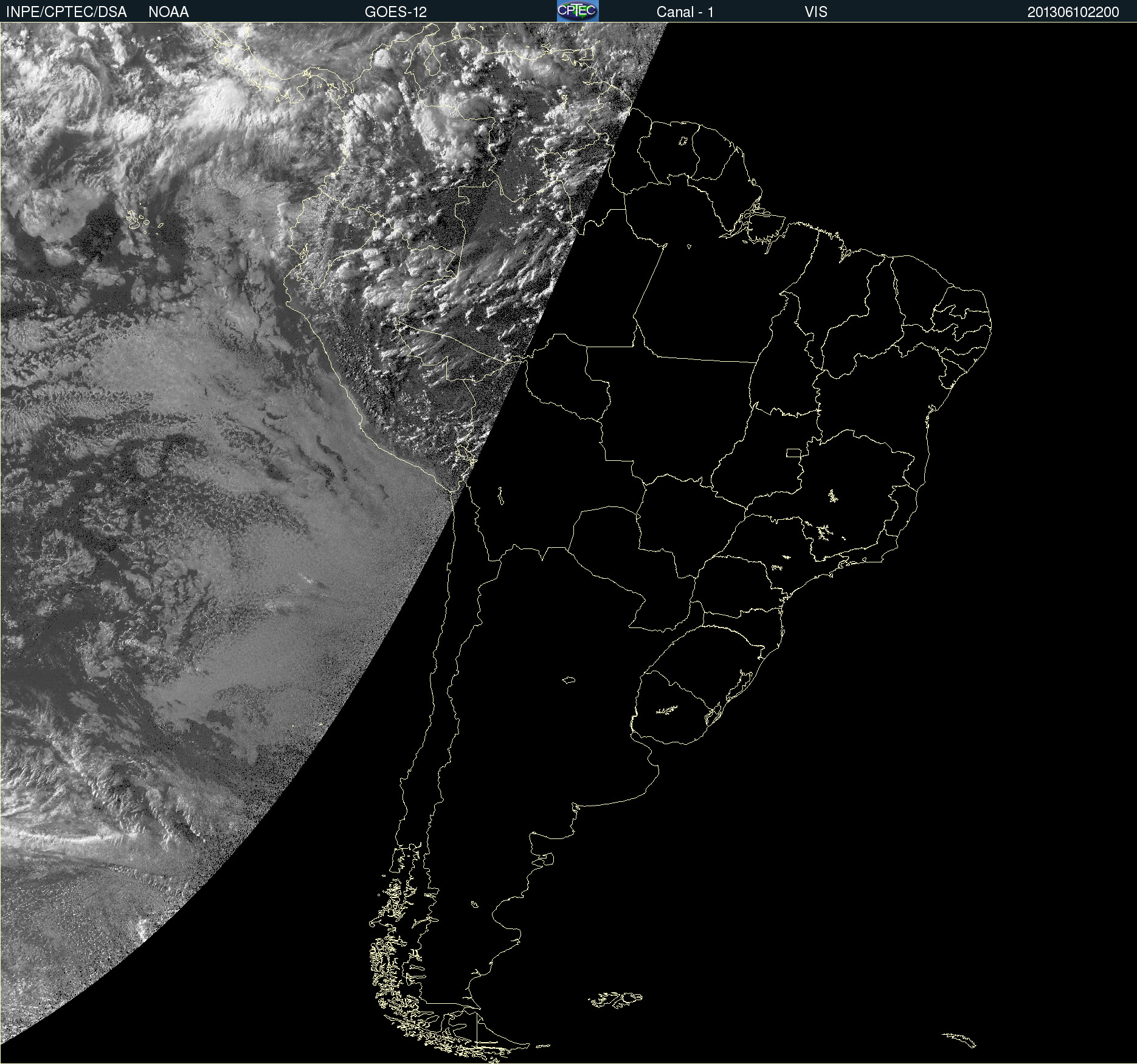Click the NOAA label in header

[x=168, y=12]
